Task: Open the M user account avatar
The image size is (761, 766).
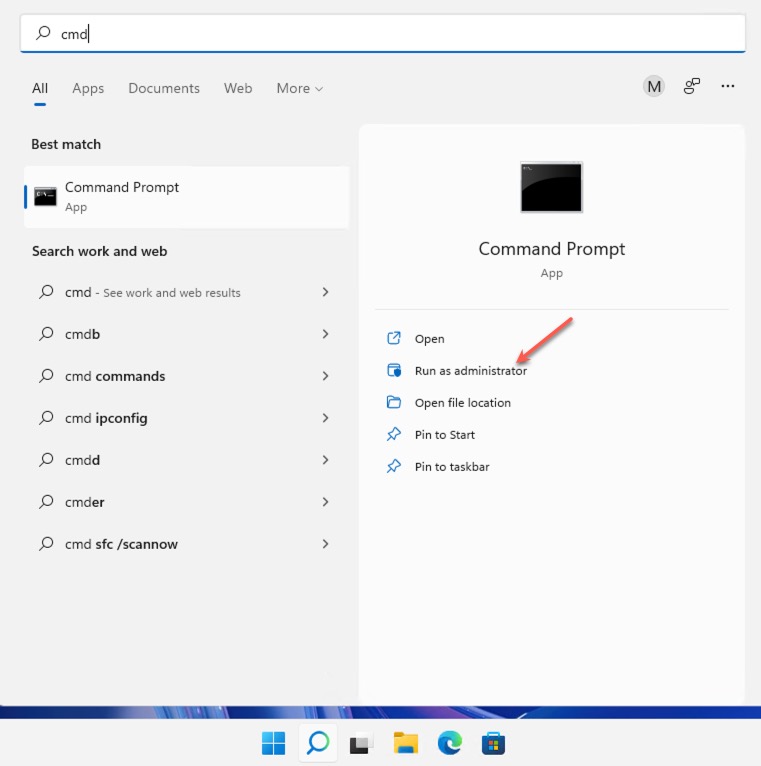Action: pos(654,86)
